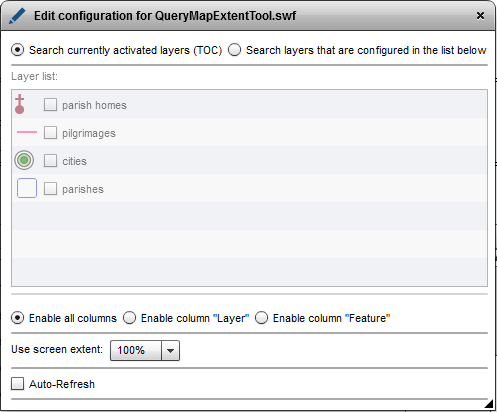Click the empty area in Layer list

(x=249, y=243)
